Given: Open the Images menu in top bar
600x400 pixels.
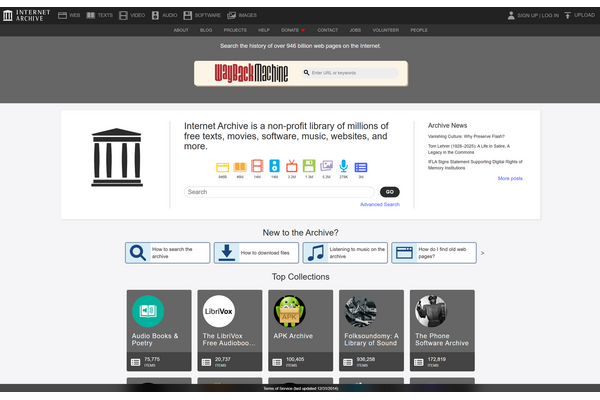Looking at the screenshot, I should pos(242,15).
